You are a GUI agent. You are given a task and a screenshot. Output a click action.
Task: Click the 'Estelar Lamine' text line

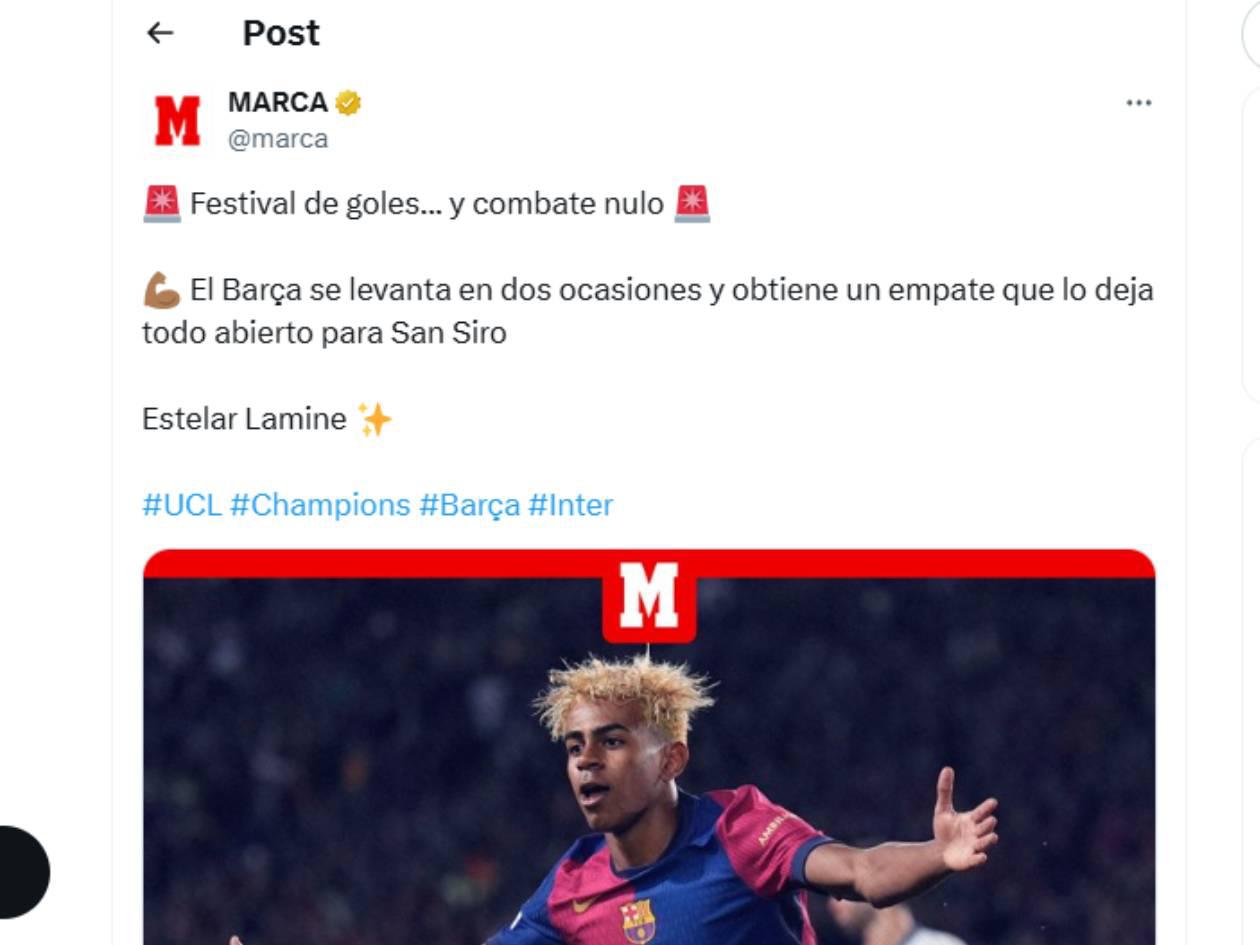(x=244, y=419)
